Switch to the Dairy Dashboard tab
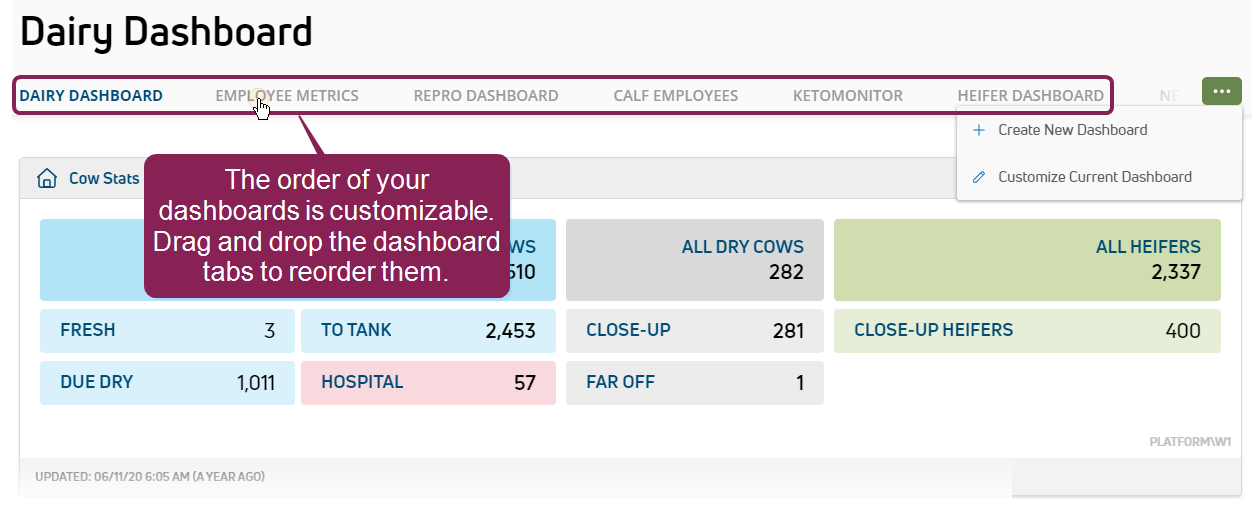The height and width of the screenshot is (509, 1252). [91, 96]
